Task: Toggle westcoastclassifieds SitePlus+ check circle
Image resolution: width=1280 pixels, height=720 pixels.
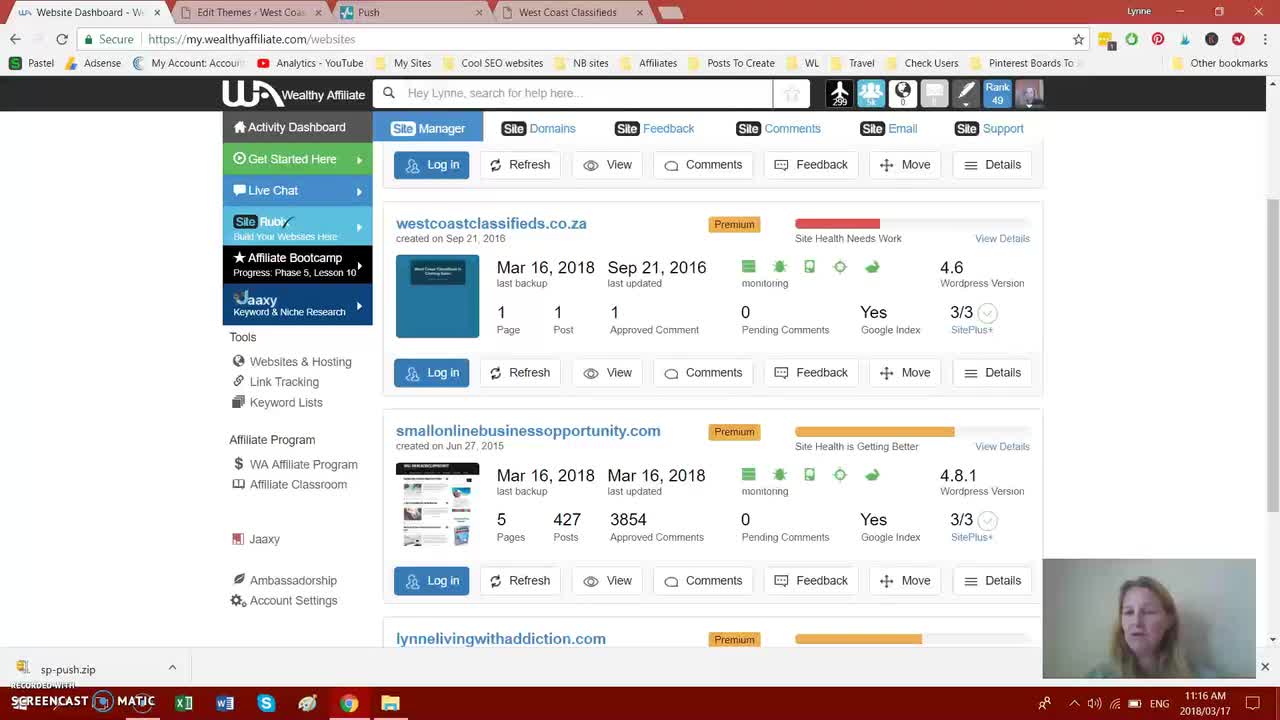Action: click(x=987, y=313)
